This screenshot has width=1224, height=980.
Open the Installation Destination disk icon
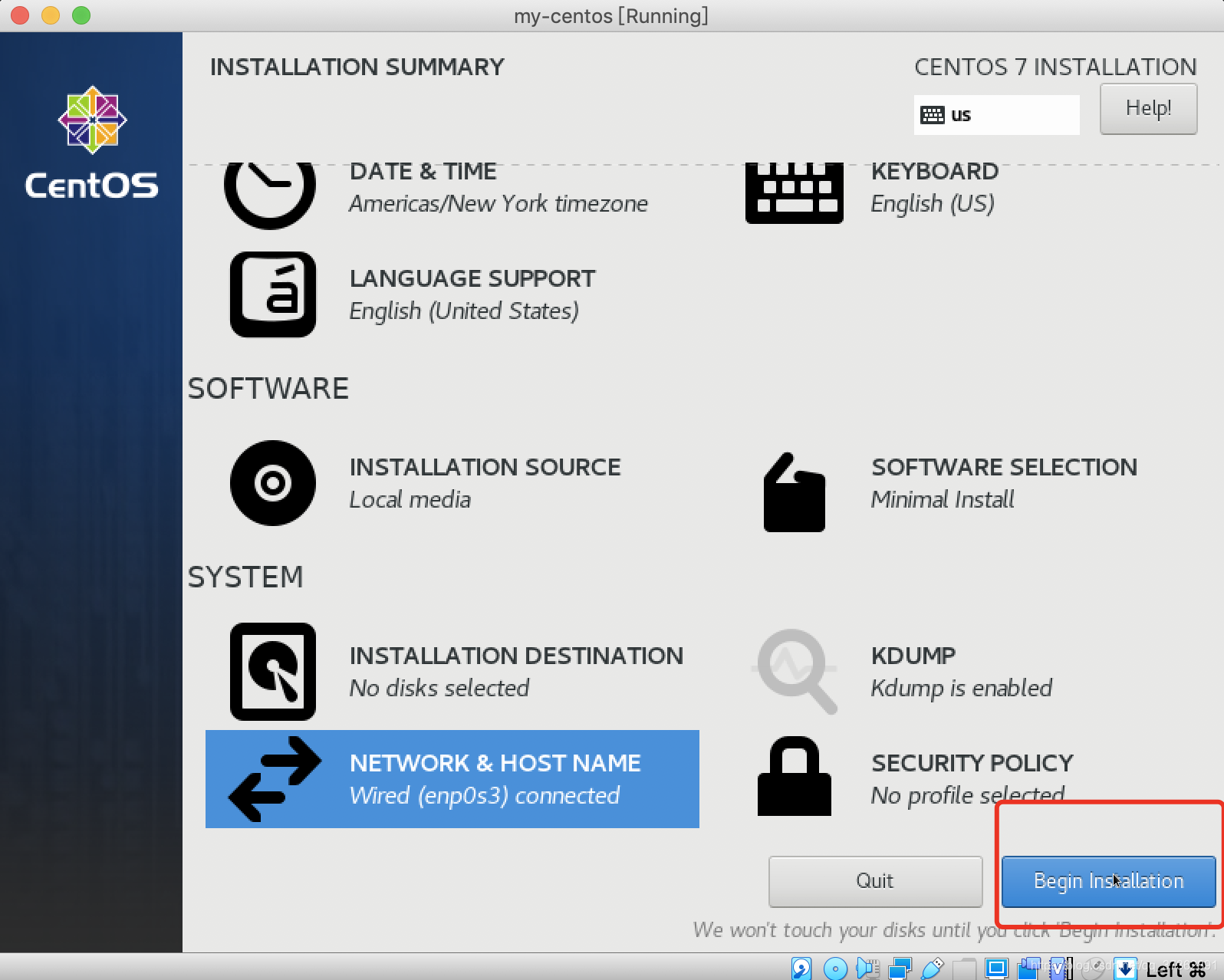click(273, 672)
